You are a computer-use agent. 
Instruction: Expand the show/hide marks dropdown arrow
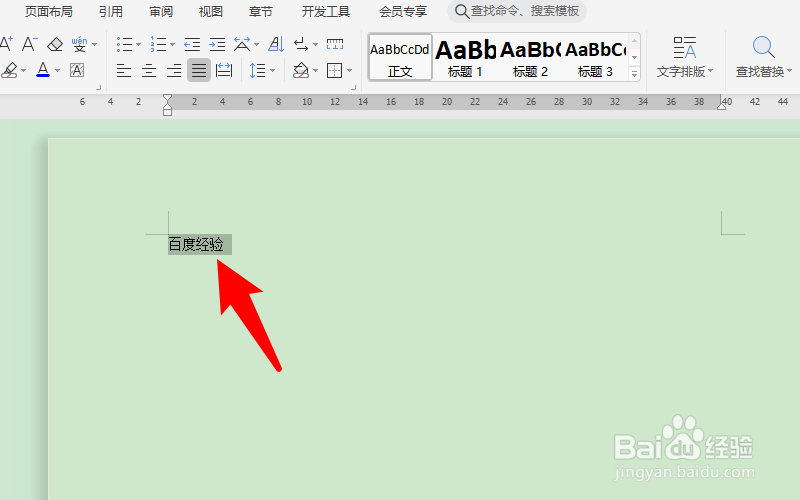[x=315, y=45]
